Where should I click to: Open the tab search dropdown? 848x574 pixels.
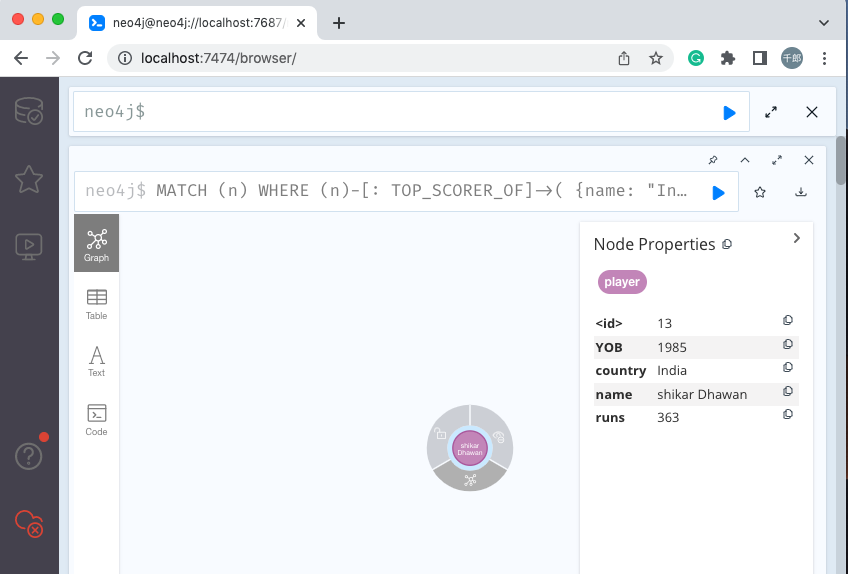point(824,23)
